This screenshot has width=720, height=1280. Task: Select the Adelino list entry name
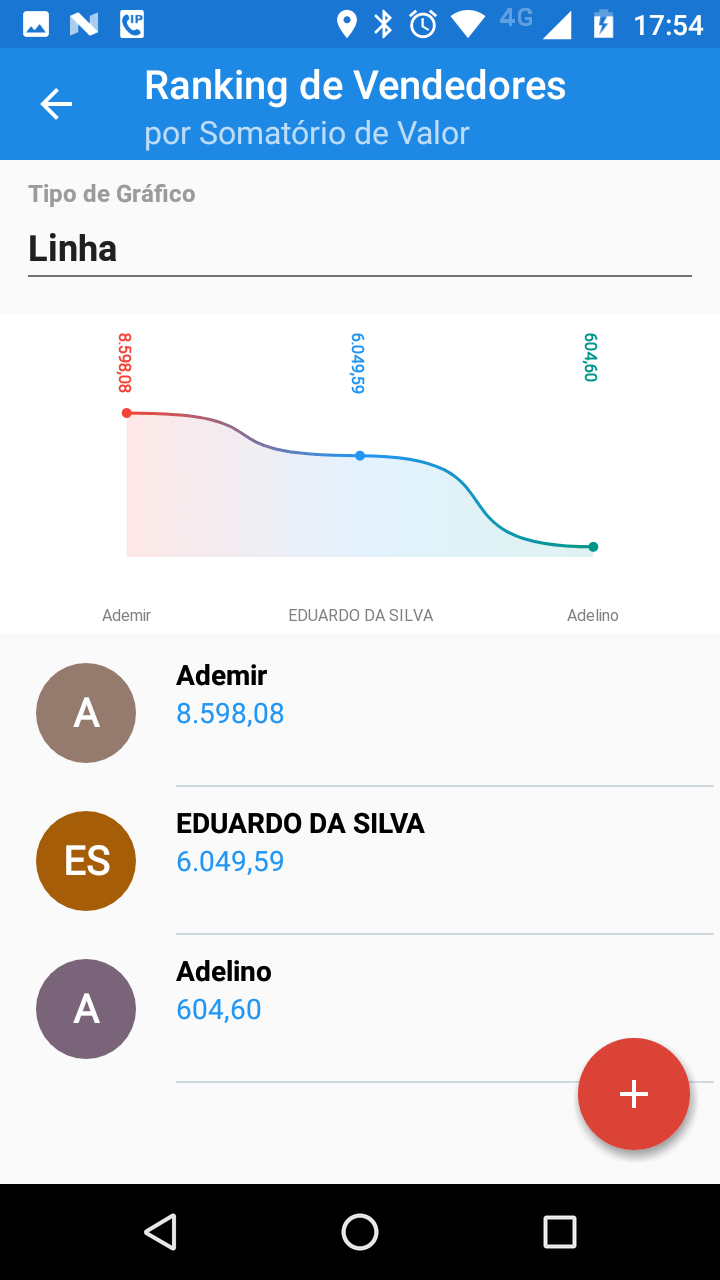point(224,972)
